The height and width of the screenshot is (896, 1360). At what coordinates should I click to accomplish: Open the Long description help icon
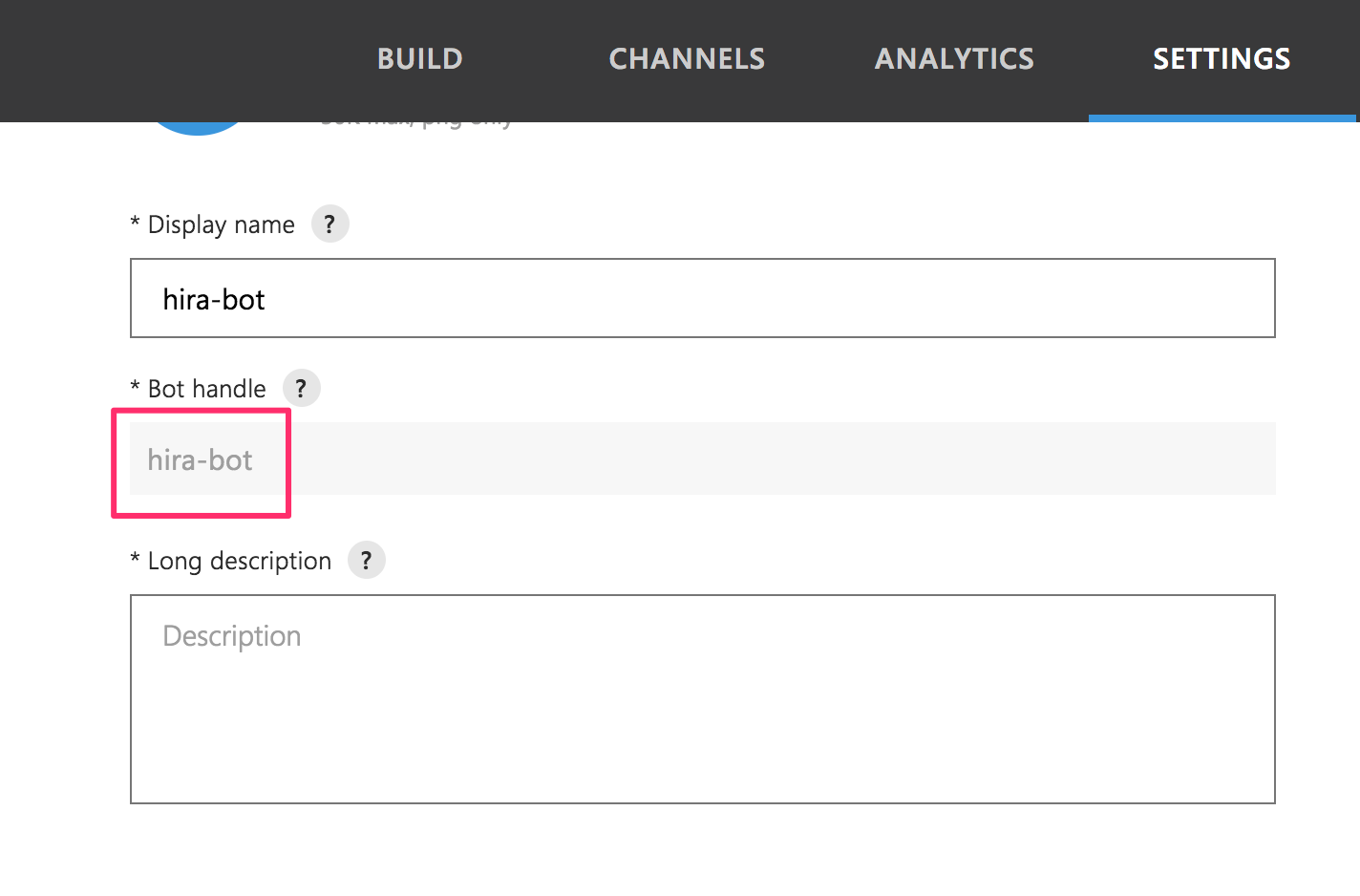(366, 561)
